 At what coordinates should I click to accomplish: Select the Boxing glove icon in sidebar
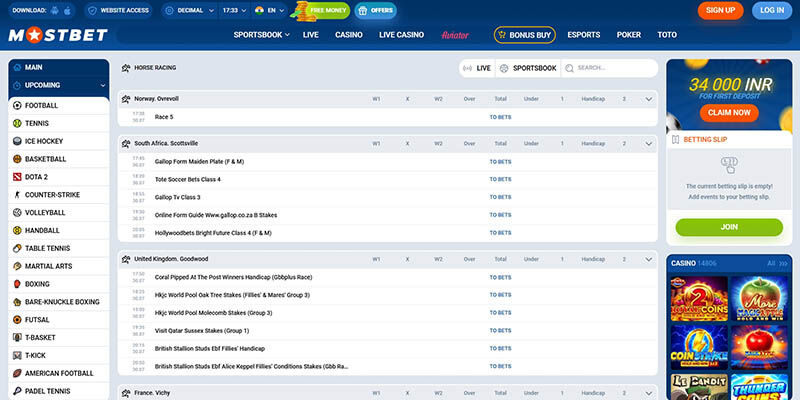pos(17,284)
